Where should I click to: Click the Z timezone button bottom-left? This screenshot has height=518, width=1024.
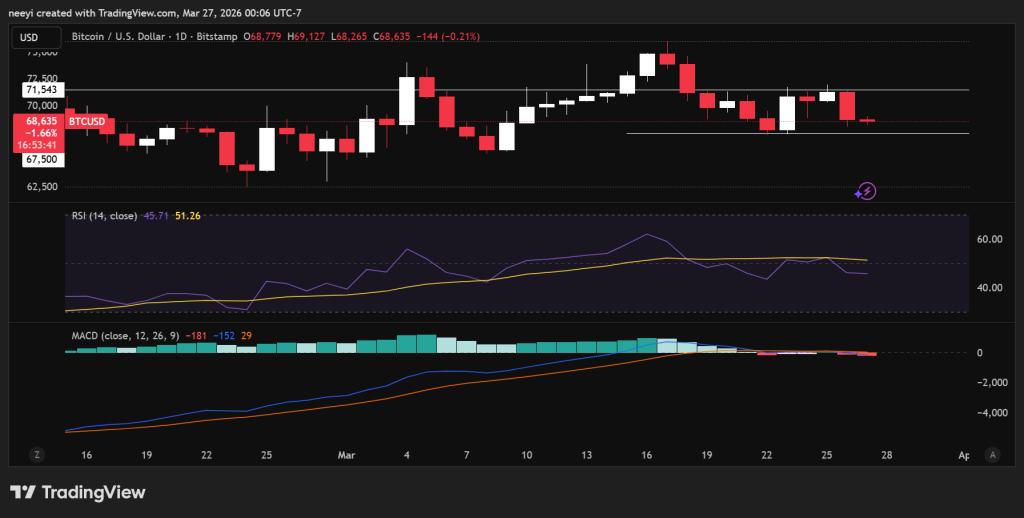click(x=37, y=454)
